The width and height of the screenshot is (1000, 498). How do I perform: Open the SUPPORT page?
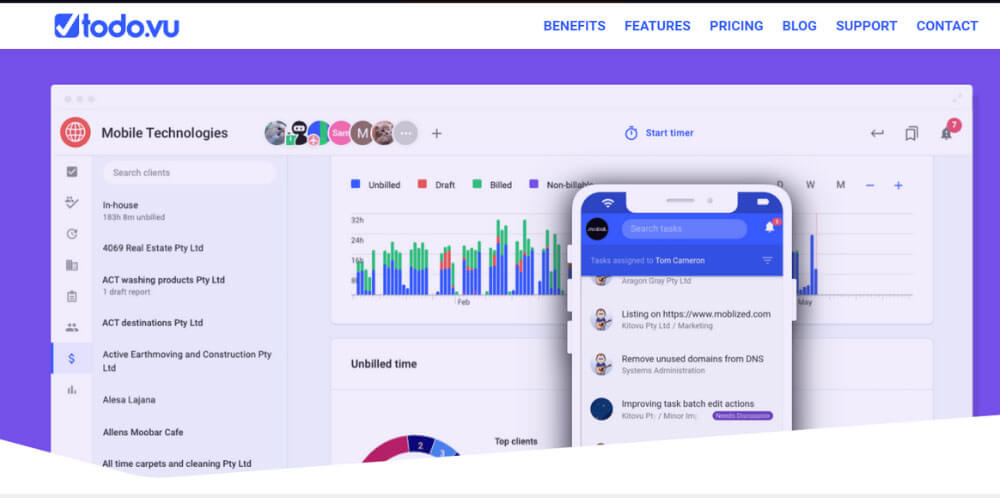[x=866, y=26]
